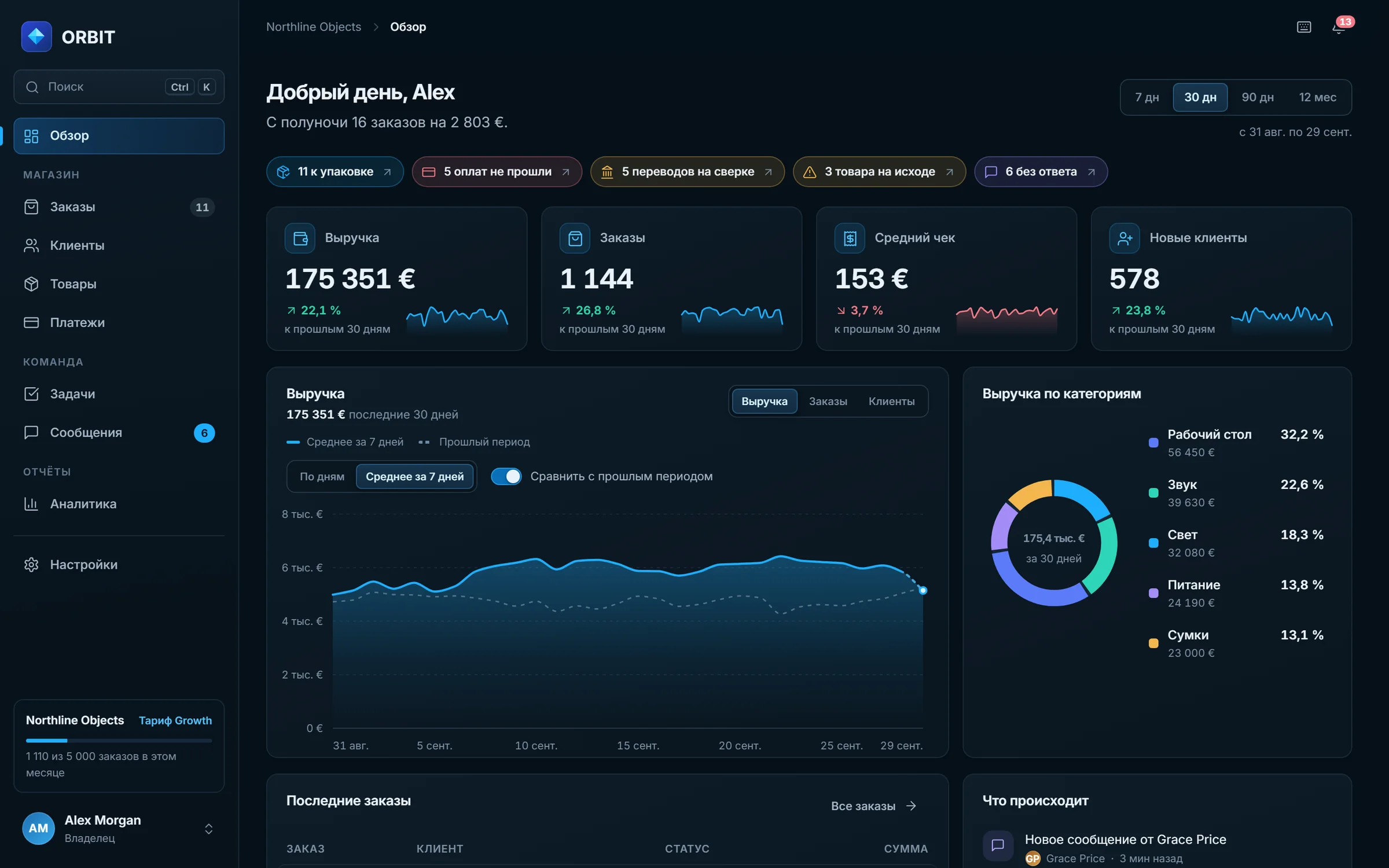Viewport: 1389px width, 868px height.
Task: Open Все заказы link
Action: point(874,806)
